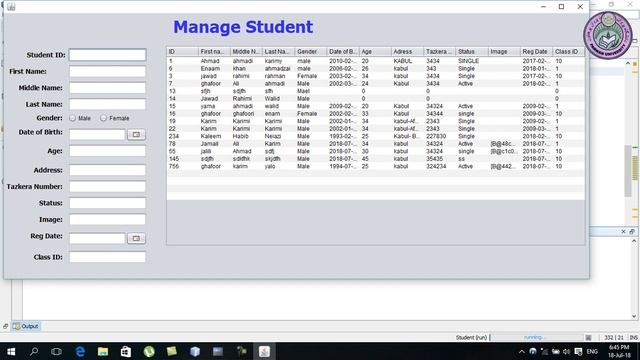Screen dimensions: 640x360
Task: Open the Output tab in the IDE
Action: coord(26,326)
